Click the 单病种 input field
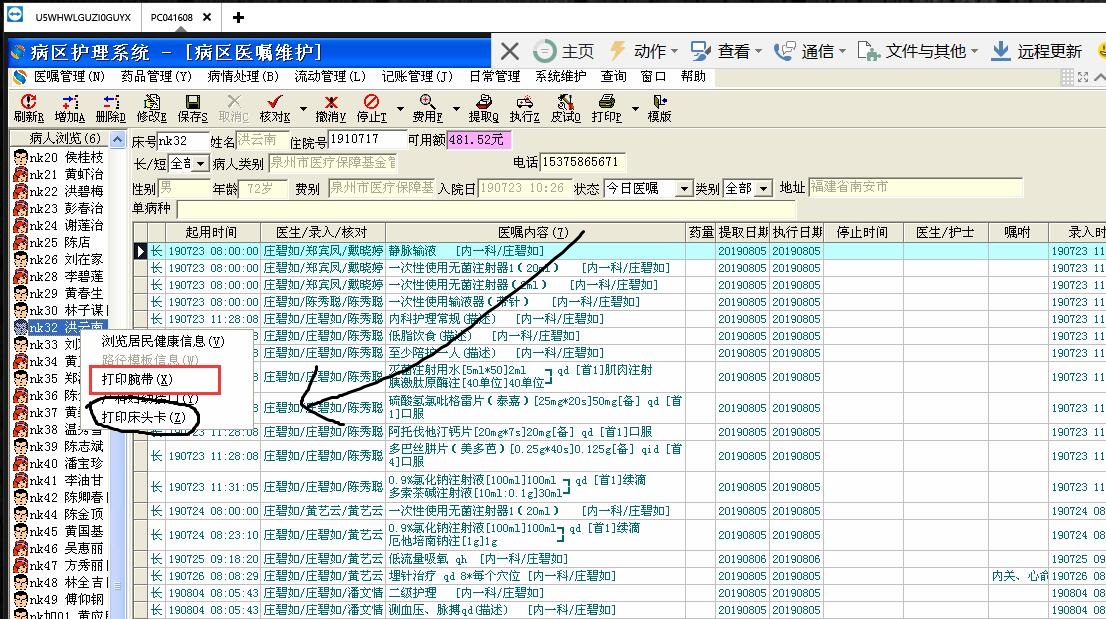The width and height of the screenshot is (1106, 619). pyautogui.click(x=486, y=209)
